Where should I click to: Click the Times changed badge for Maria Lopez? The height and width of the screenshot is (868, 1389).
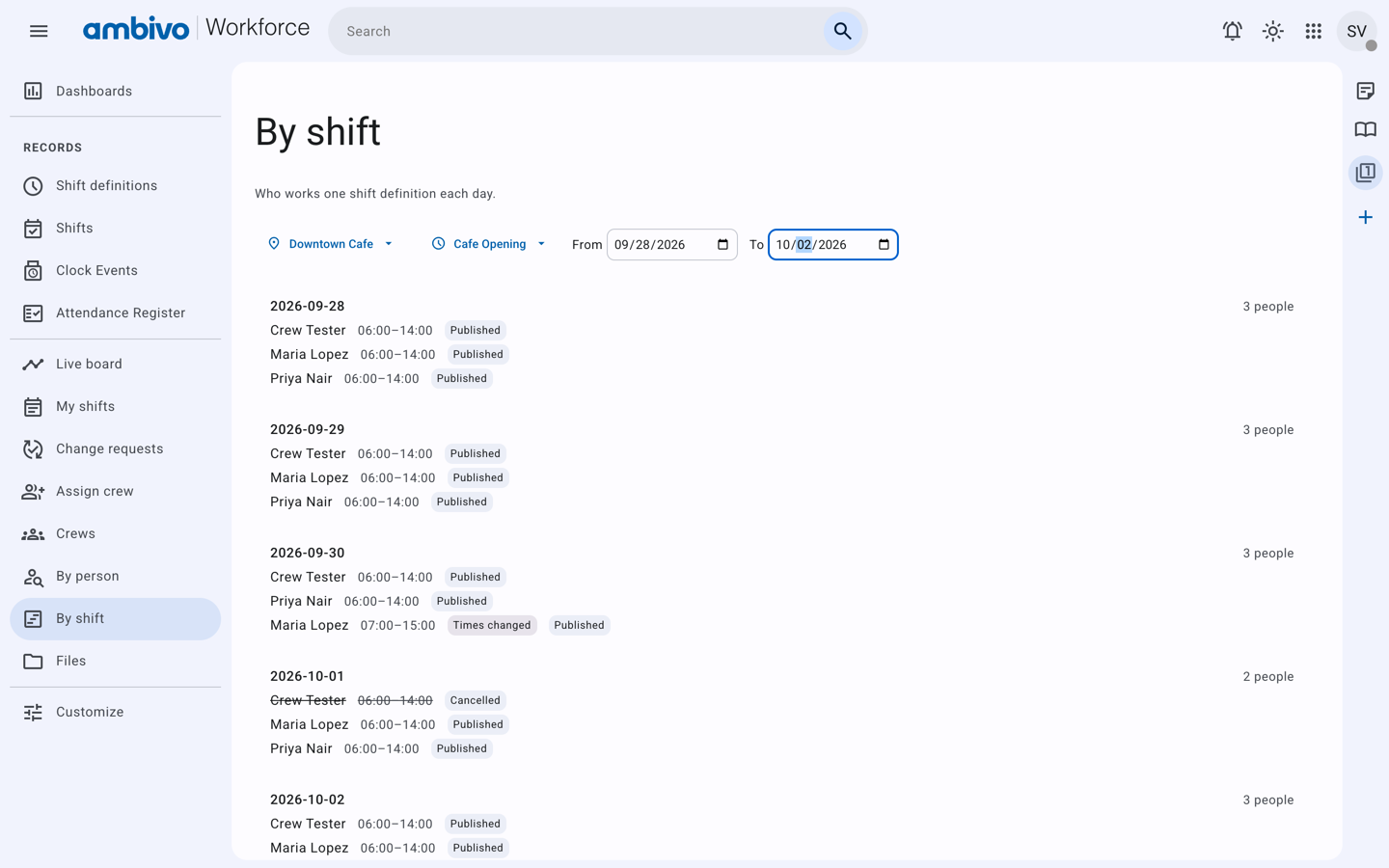coord(492,625)
